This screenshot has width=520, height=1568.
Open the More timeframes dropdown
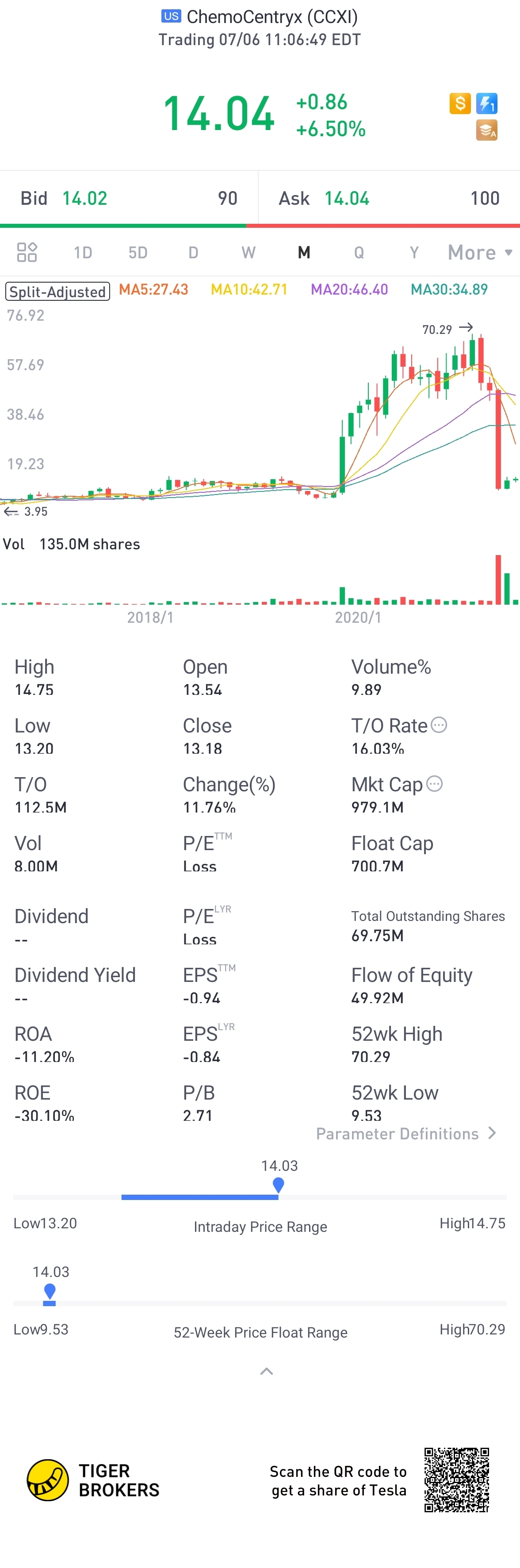pyautogui.click(x=479, y=252)
